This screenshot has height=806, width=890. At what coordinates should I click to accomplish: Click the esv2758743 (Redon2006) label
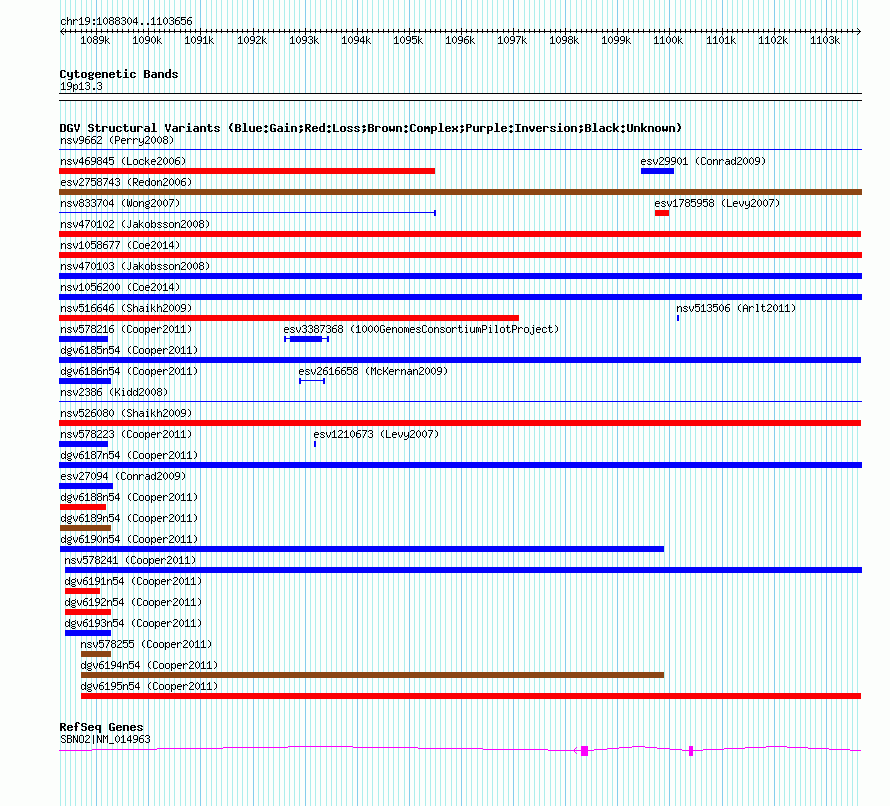pyautogui.click(x=126, y=182)
